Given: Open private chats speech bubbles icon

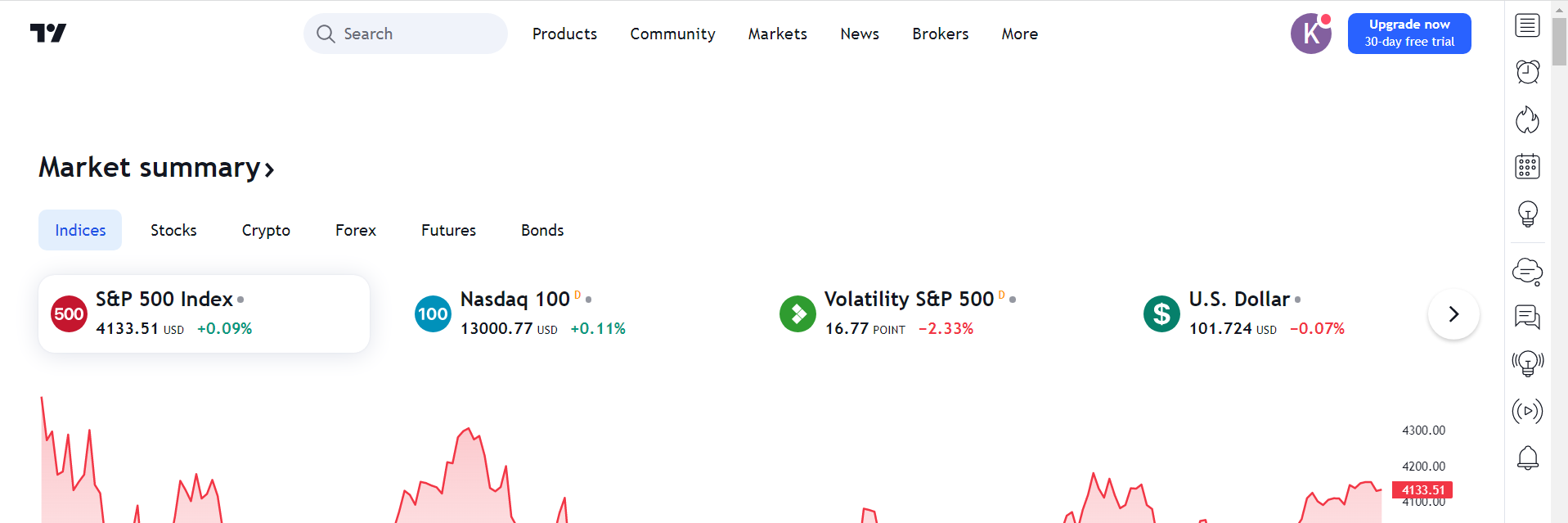Looking at the screenshot, I should 1527,317.
